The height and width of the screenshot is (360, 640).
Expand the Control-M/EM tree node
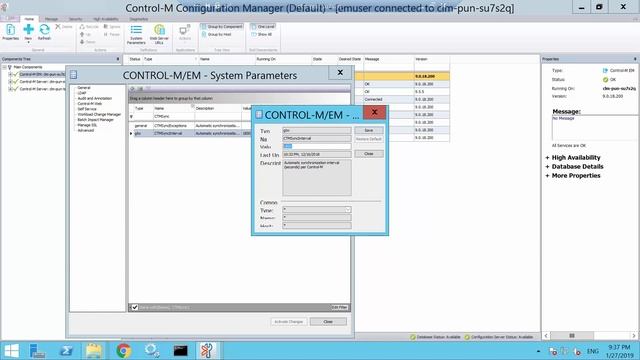point(10,74)
